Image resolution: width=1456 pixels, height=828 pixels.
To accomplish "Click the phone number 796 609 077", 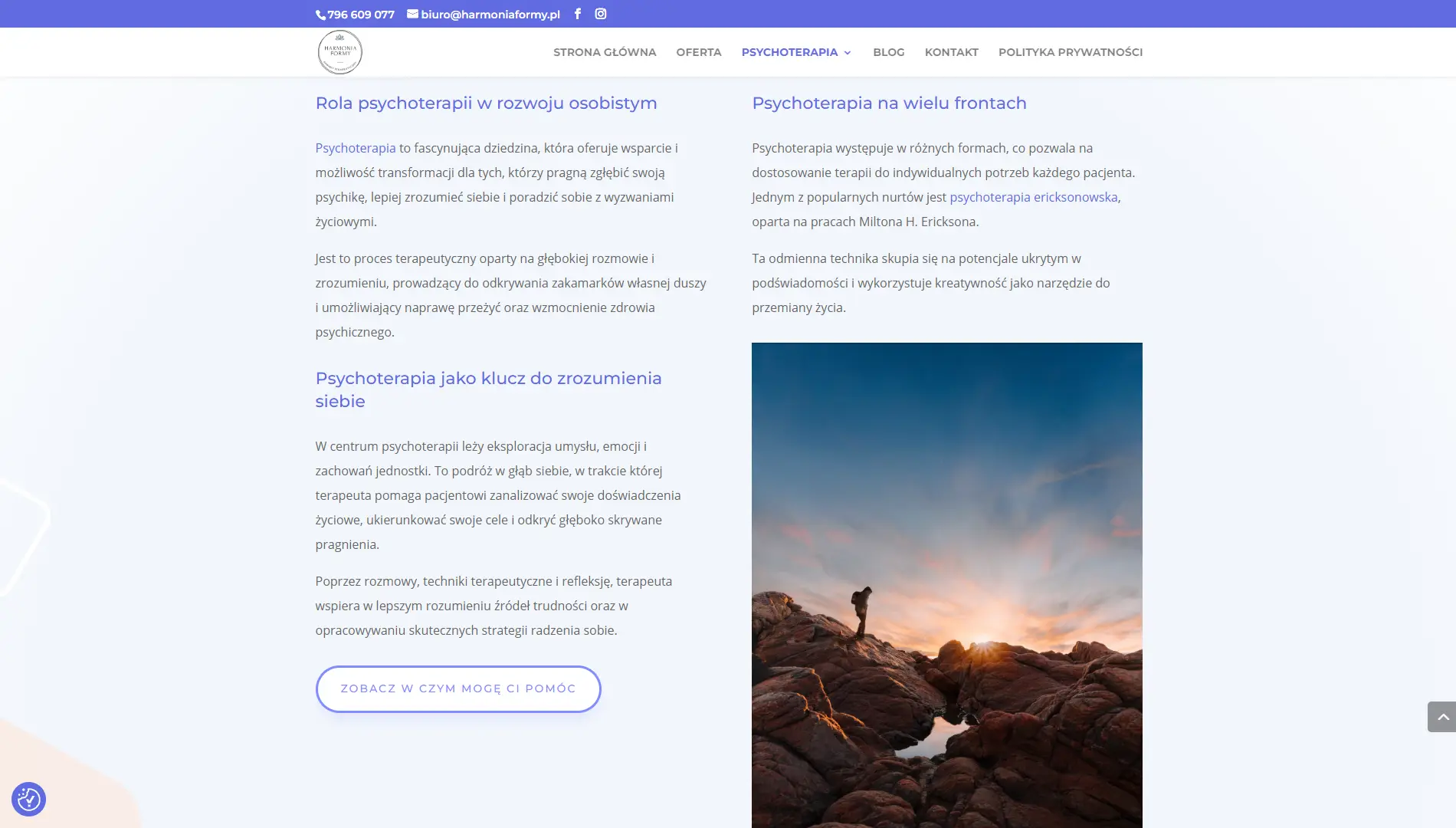I will coord(356,14).
